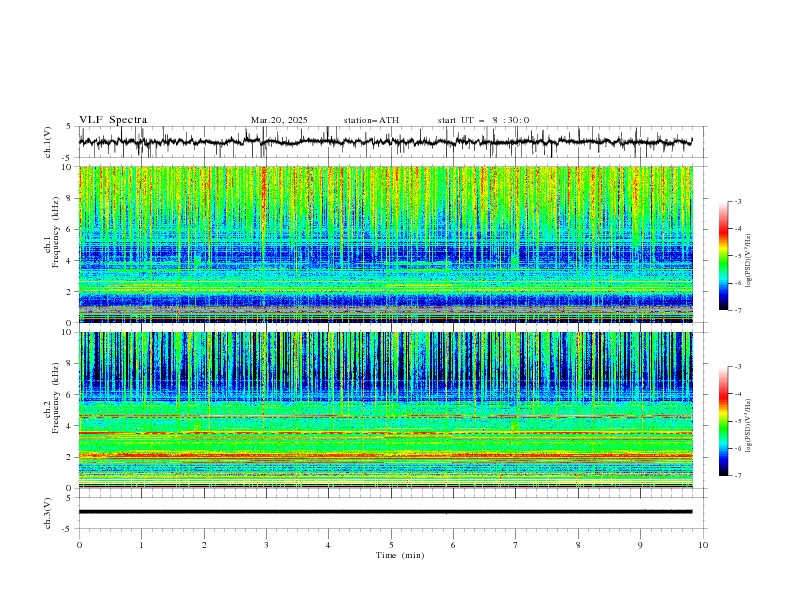Click the "station=ATH" label

coord(371,120)
